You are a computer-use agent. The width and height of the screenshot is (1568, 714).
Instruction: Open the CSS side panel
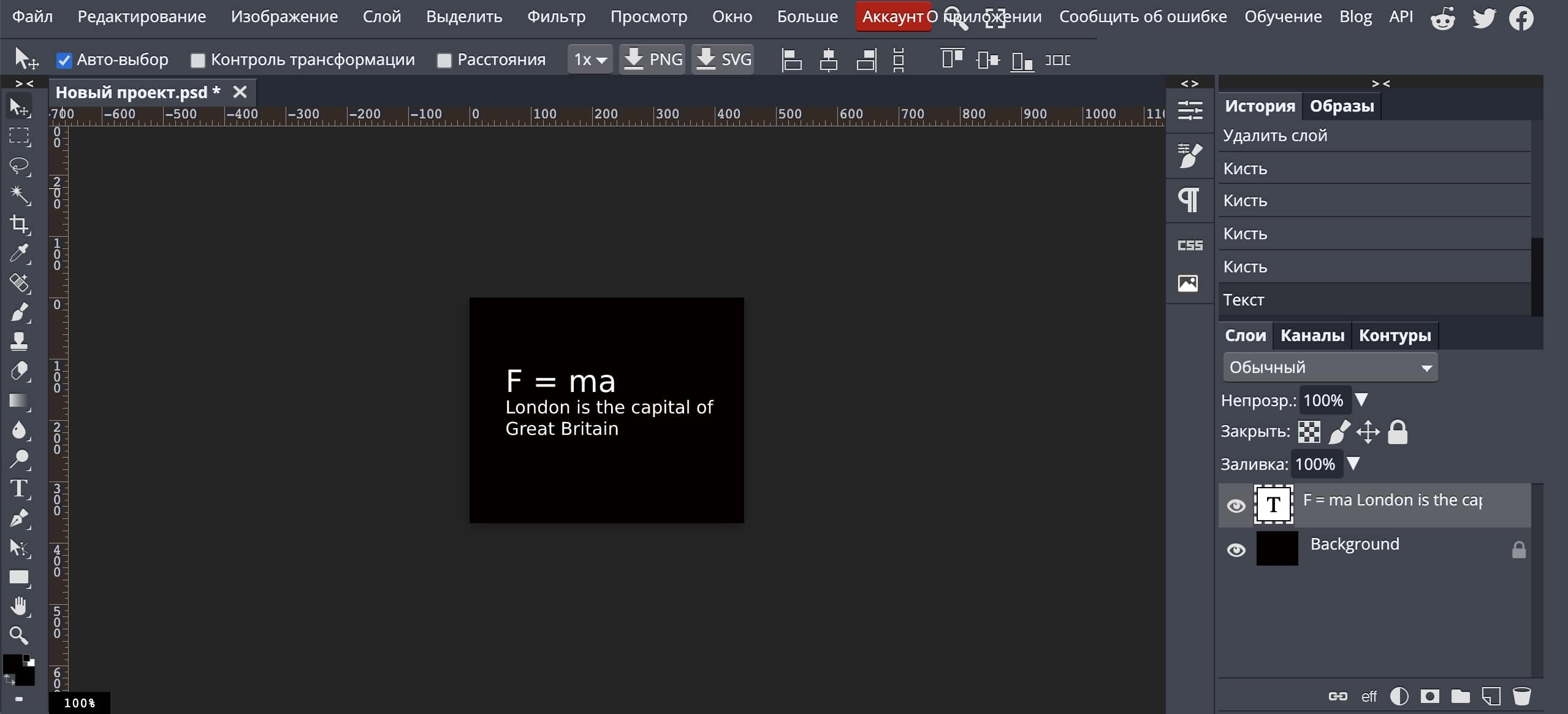click(1189, 245)
